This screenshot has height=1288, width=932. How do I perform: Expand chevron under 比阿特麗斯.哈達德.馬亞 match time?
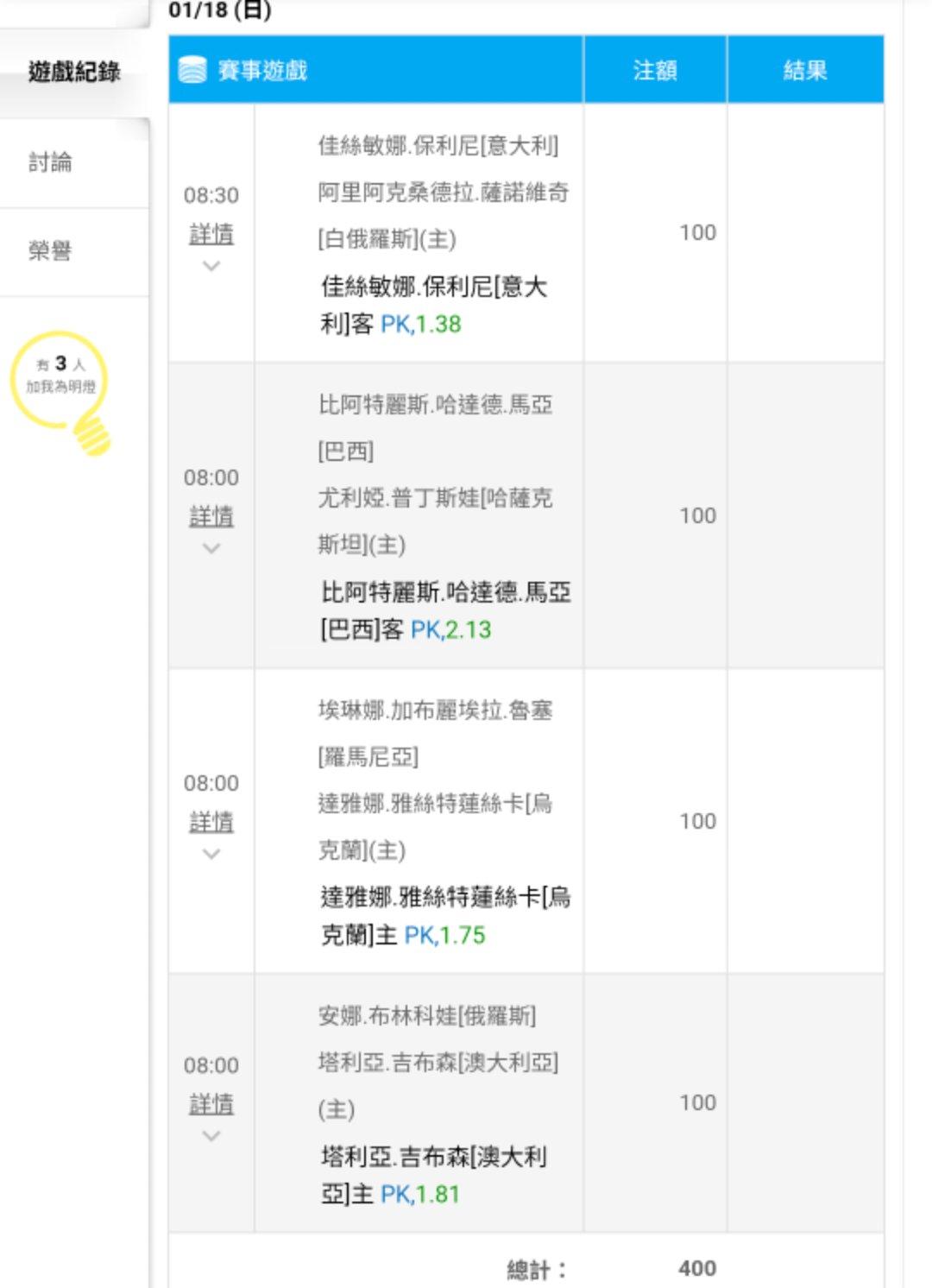click(x=211, y=548)
